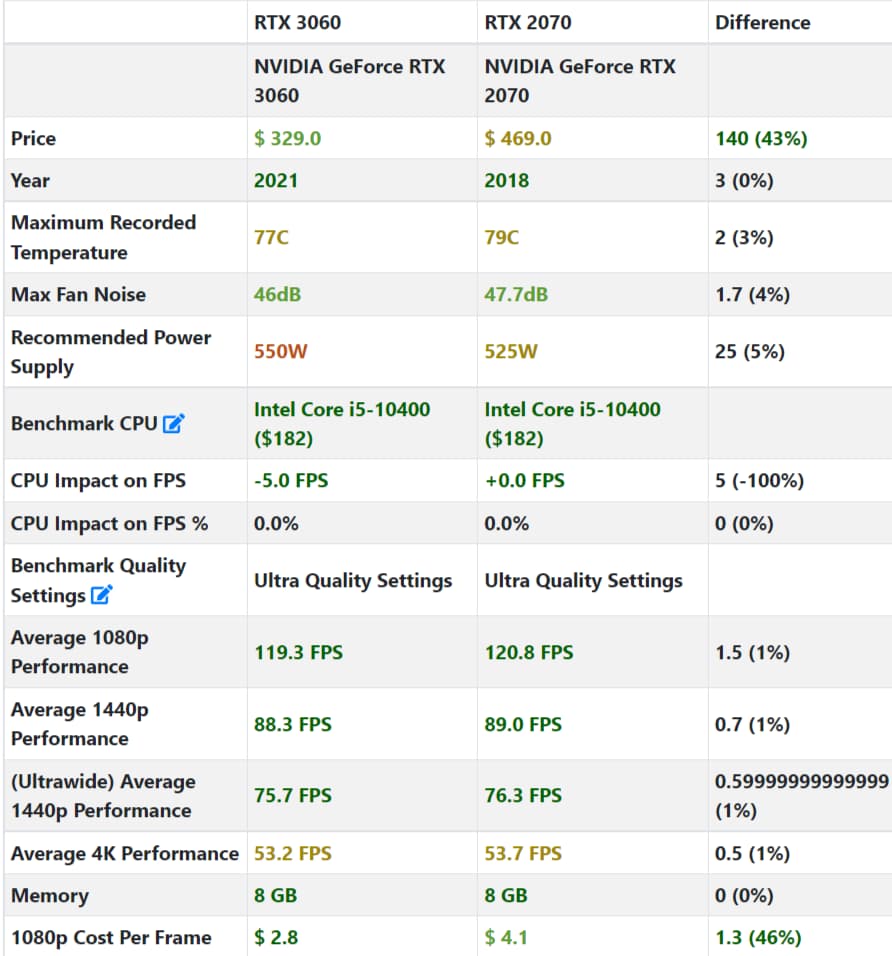Click the Difference column header
This screenshot has height=956, width=892.
(x=762, y=22)
